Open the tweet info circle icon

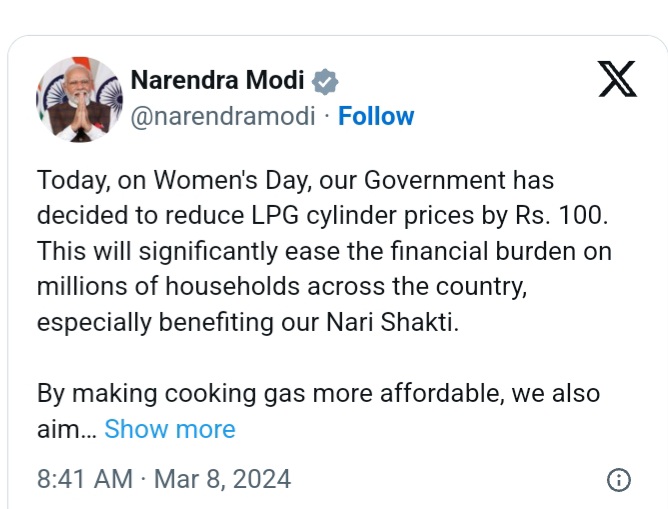click(619, 479)
